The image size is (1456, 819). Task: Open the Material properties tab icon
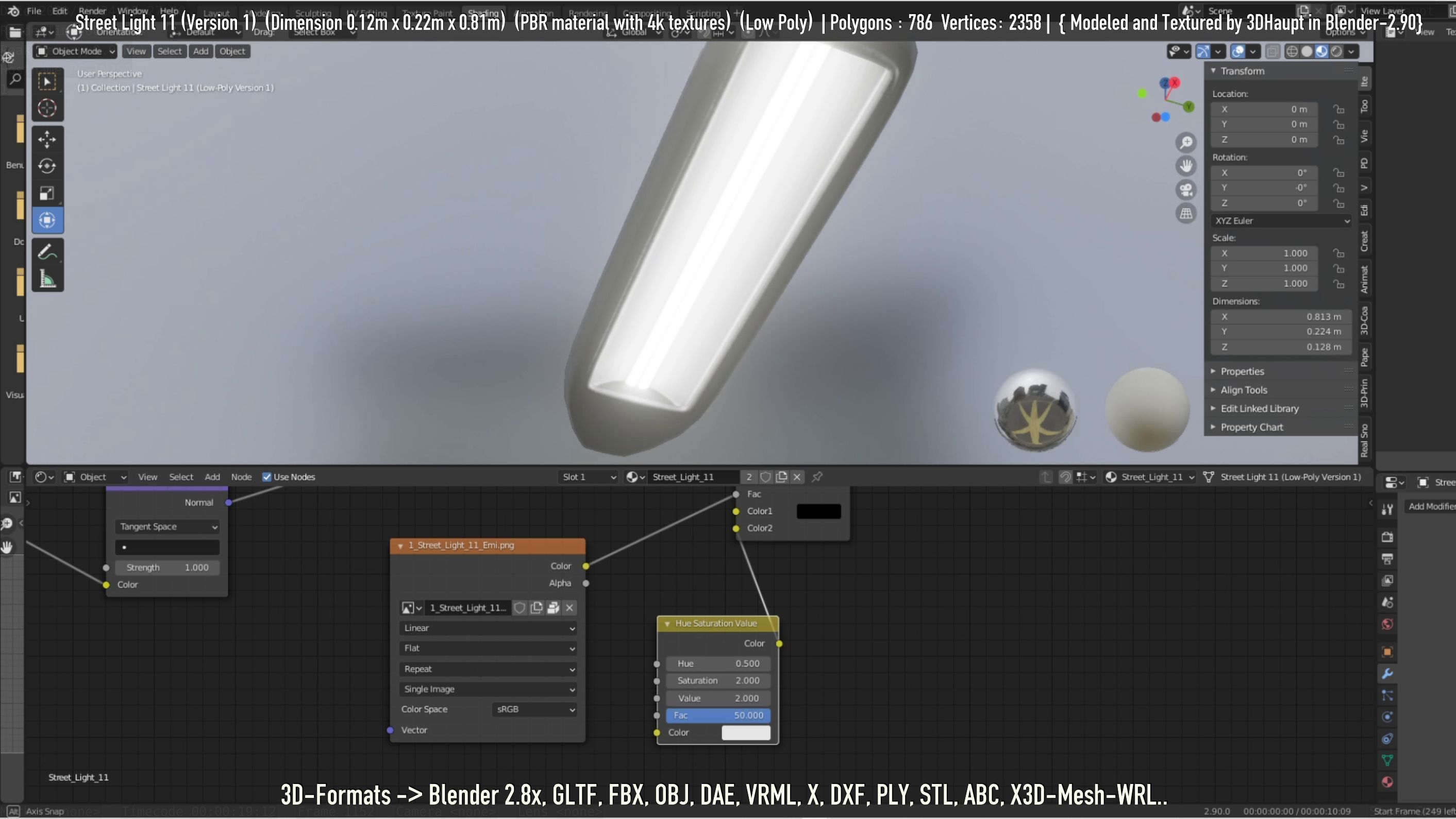coord(1387,782)
